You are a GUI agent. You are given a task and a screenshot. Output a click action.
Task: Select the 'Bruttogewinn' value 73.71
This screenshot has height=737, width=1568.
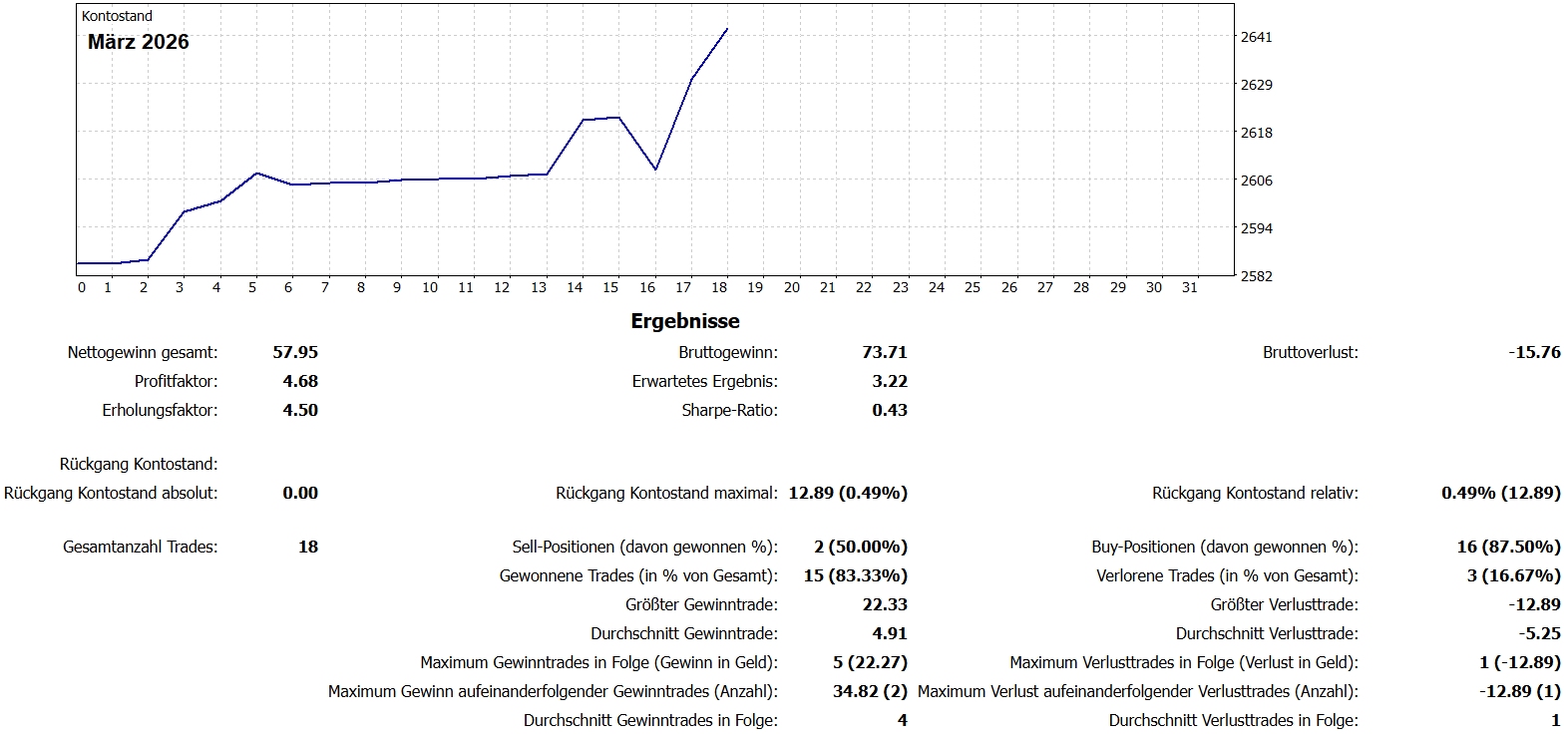[x=885, y=352]
